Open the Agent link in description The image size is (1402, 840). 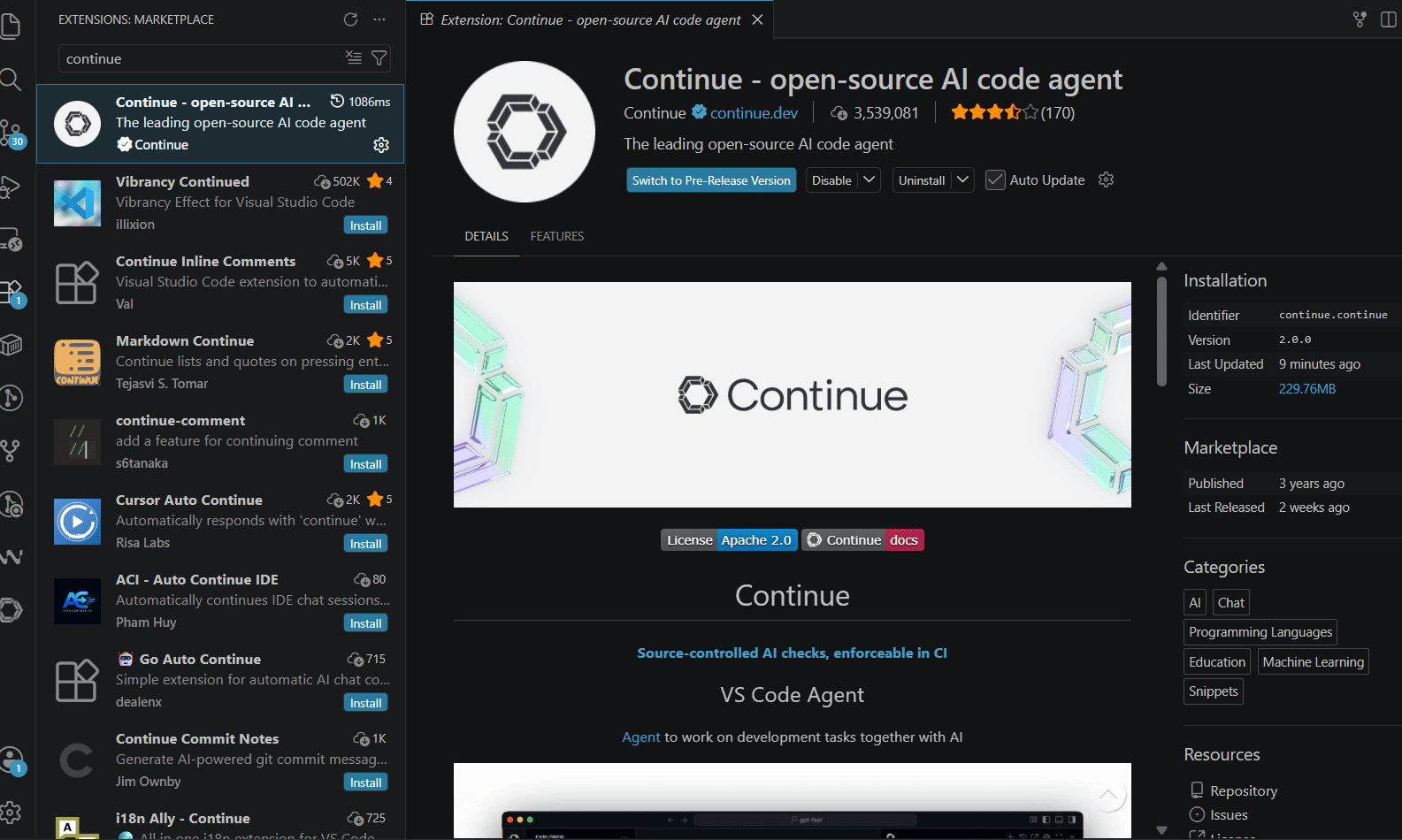click(x=641, y=737)
